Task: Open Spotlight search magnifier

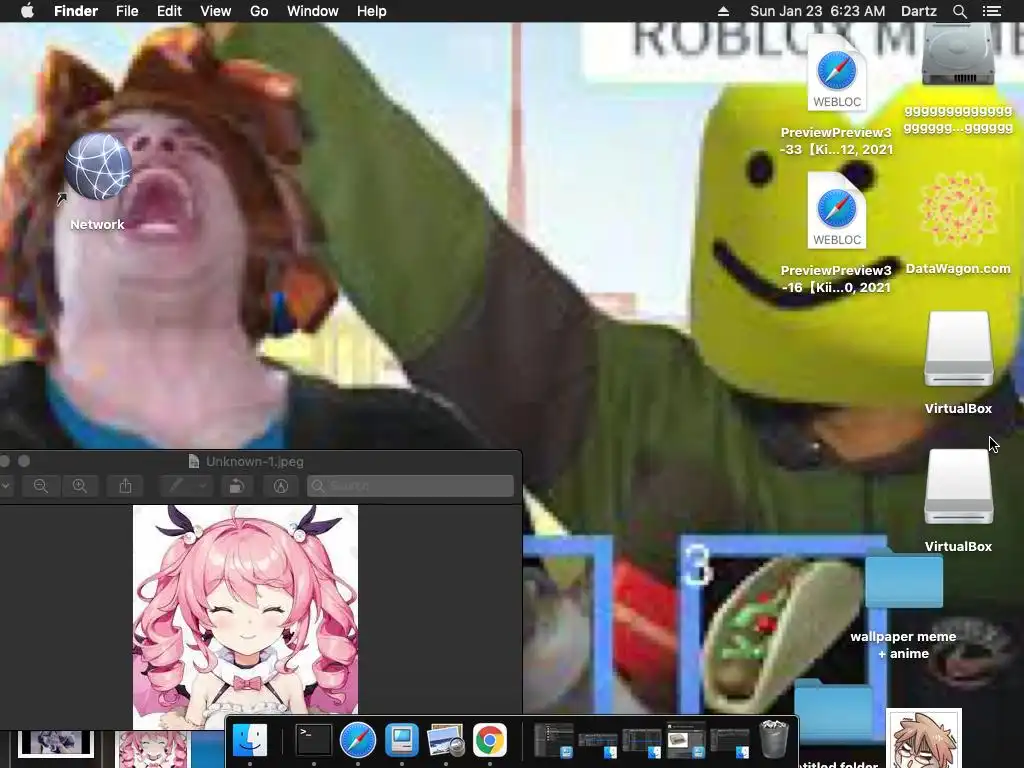Action: coord(959,11)
